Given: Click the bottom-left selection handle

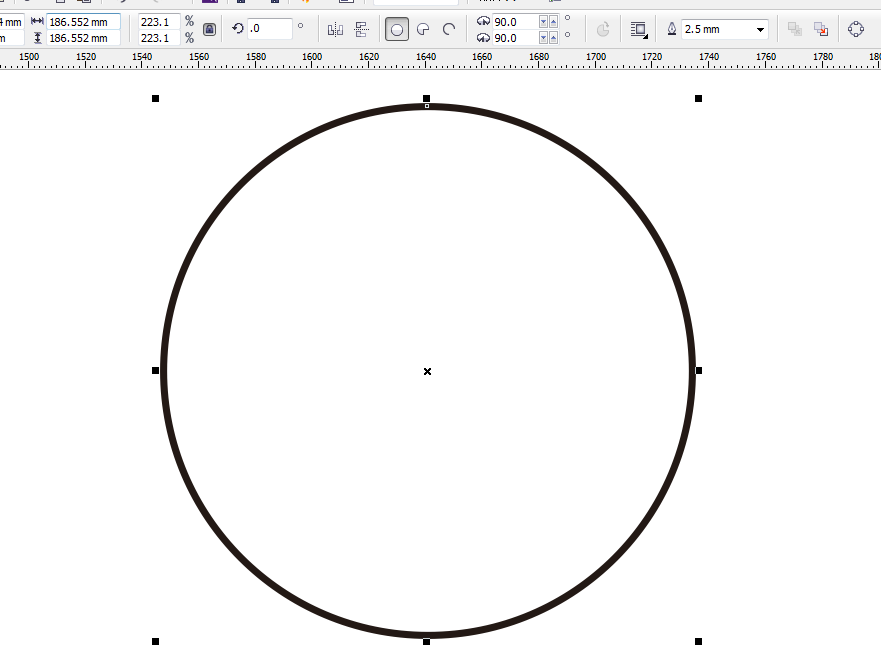Looking at the screenshot, I should click(156, 641).
